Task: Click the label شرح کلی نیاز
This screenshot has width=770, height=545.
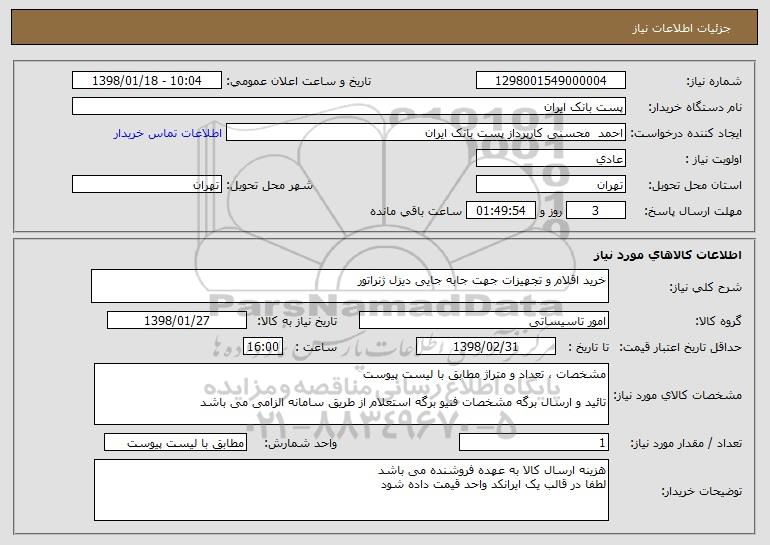Action: pos(706,287)
